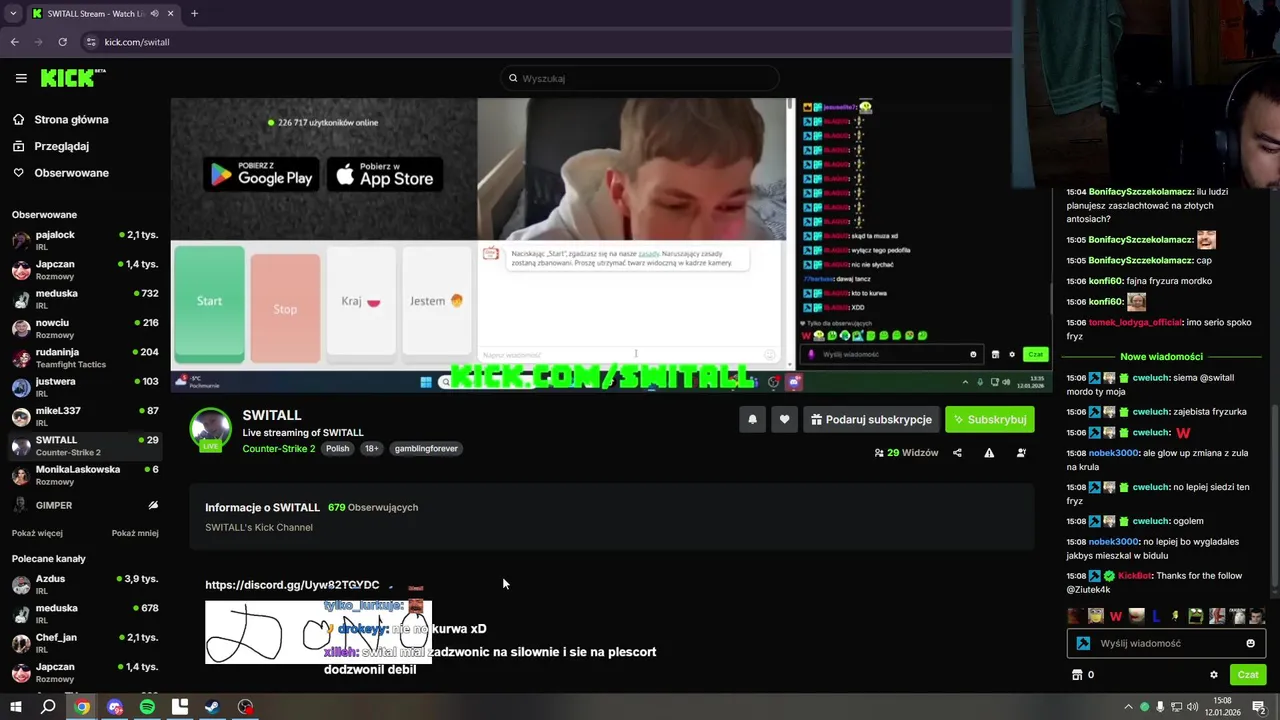Image resolution: width=1280 pixels, height=720 pixels.
Task: Toggle follow heart for SWITALL
Action: click(784, 420)
